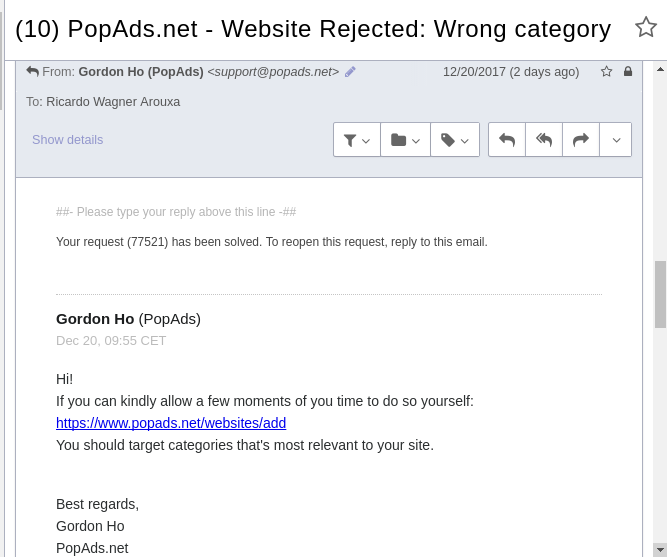Expand more actions chevron menu

(616, 140)
